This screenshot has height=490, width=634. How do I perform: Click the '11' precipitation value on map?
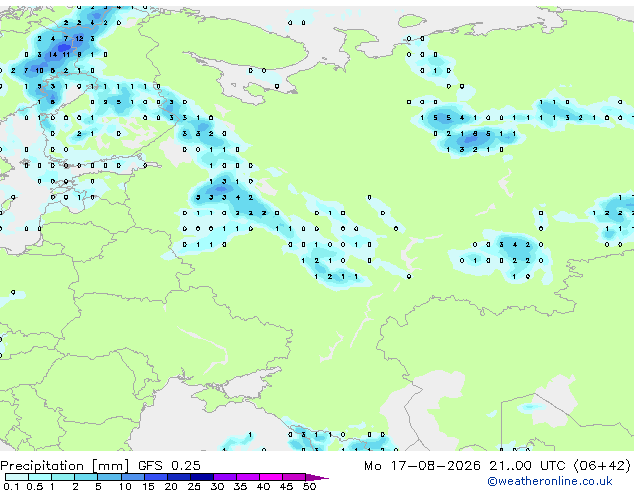(x=66, y=54)
